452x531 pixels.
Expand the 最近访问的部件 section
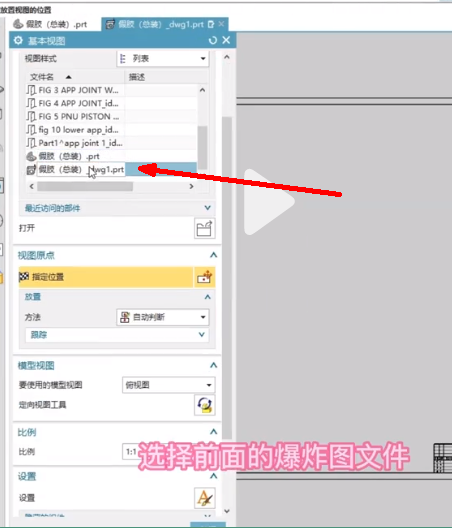click(117, 208)
